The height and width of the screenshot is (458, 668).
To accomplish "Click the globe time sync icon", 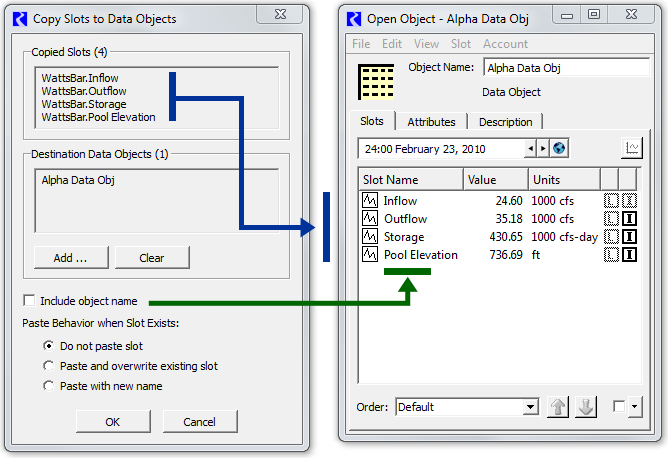I will pos(559,148).
